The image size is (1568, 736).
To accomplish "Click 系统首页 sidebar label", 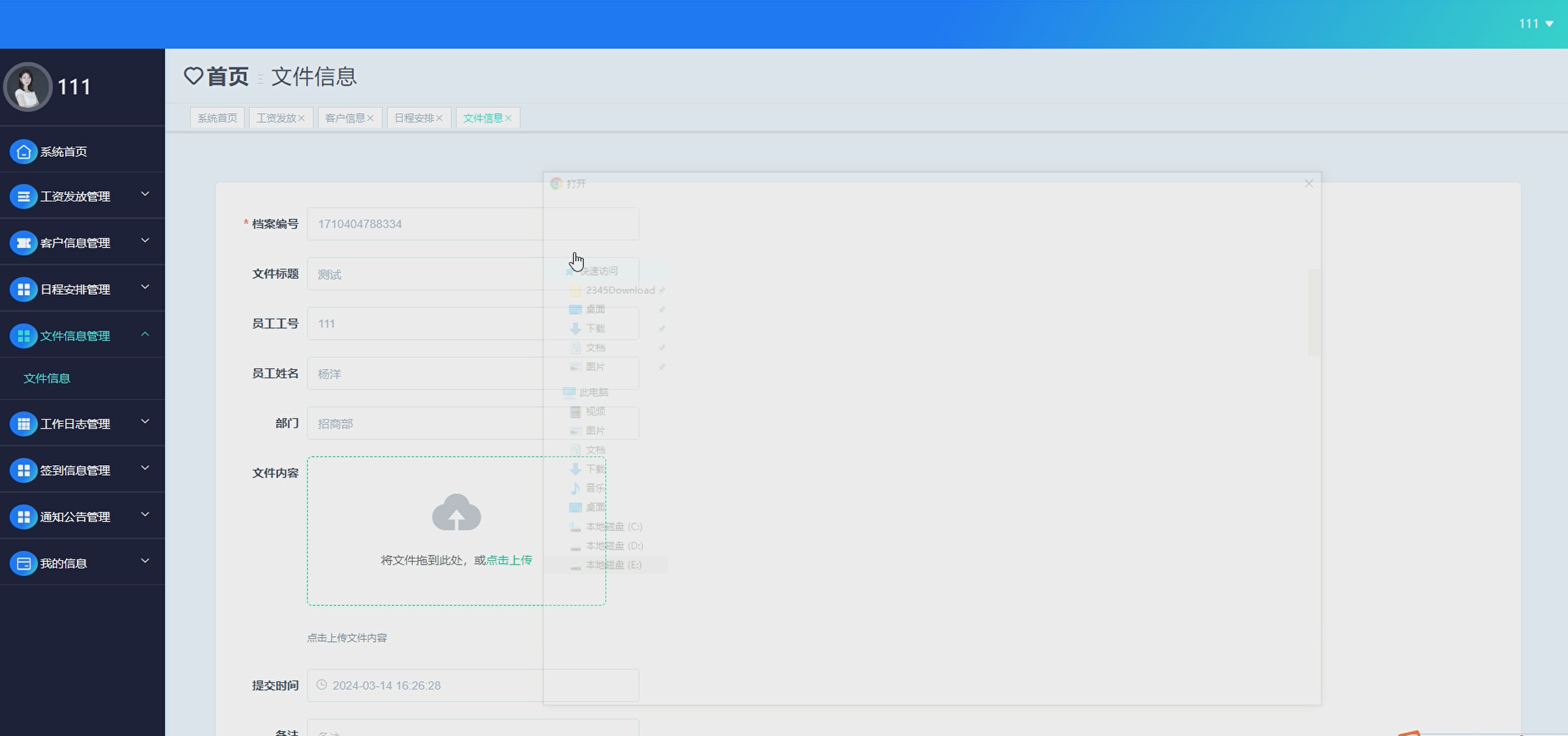I will pos(64,151).
